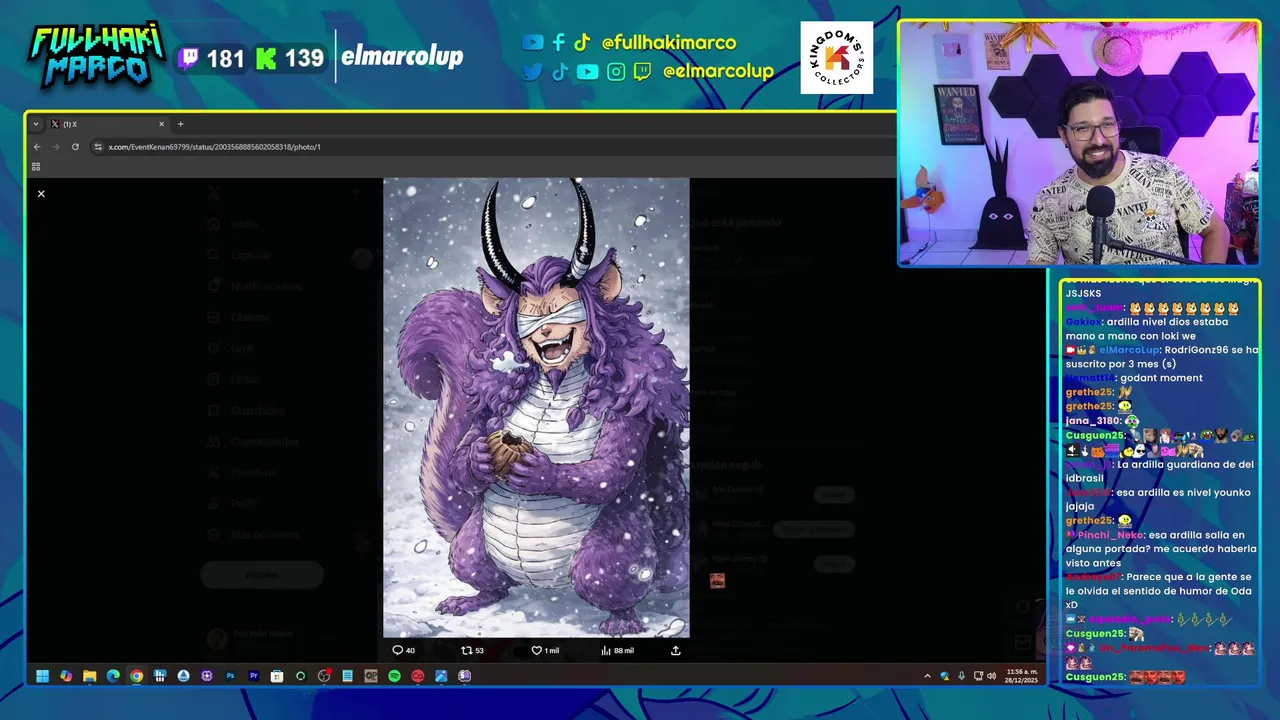
Task: Reload the x.com page
Action: (x=75, y=147)
